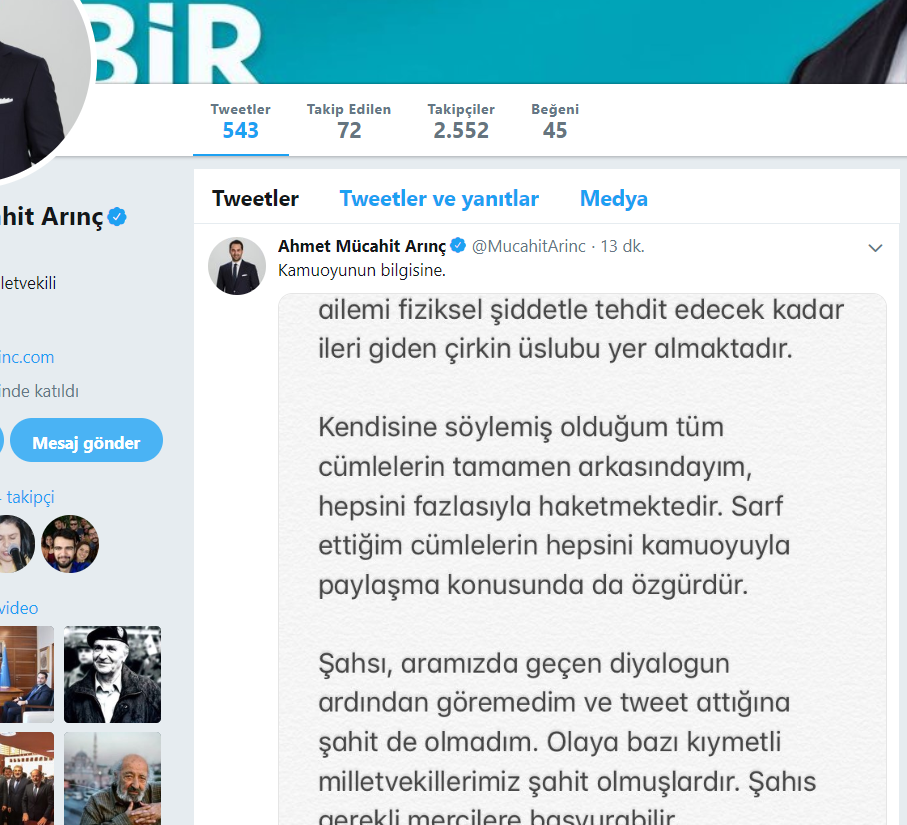Switch to Medya tab
The width and height of the screenshot is (907, 825).
click(614, 198)
